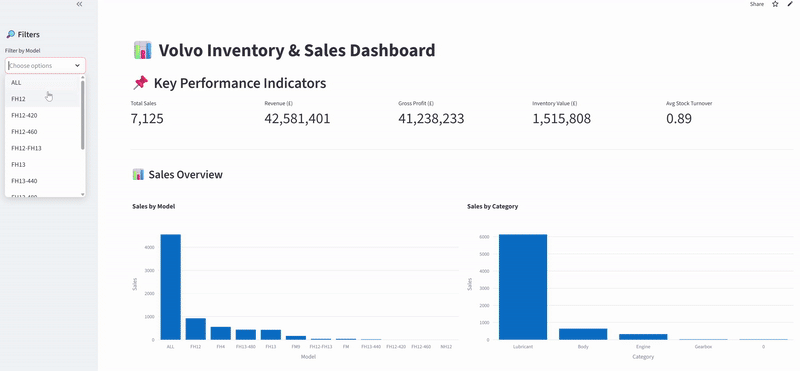Screen dimensions: 800x371
Task: Choose FH12-460 in the dropdown list
Action: point(43,132)
